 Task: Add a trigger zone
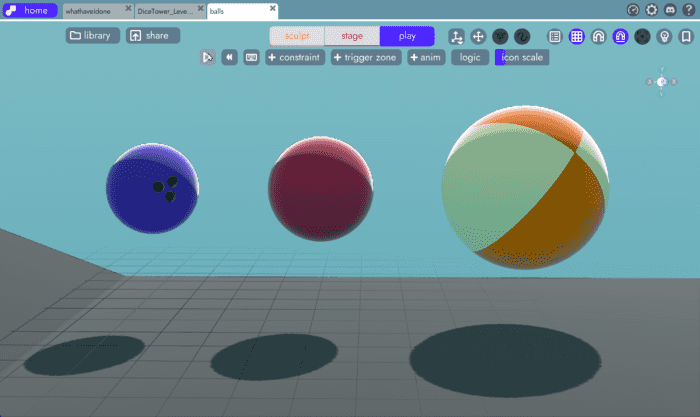tap(366, 57)
